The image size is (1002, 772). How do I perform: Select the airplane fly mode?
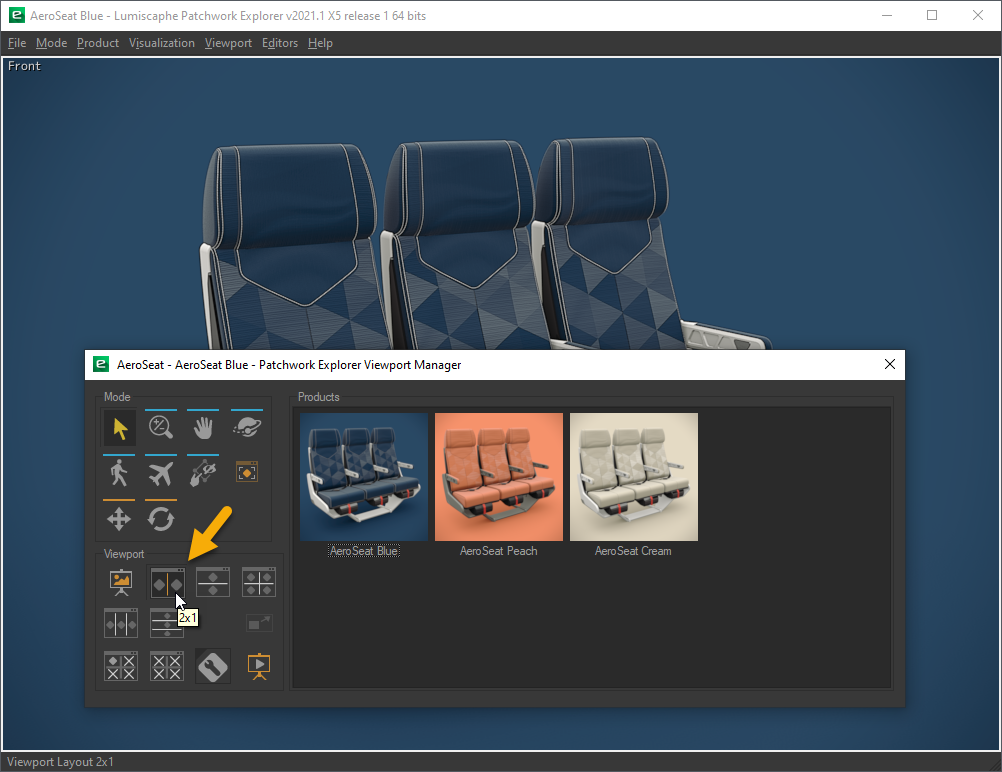pos(161,473)
